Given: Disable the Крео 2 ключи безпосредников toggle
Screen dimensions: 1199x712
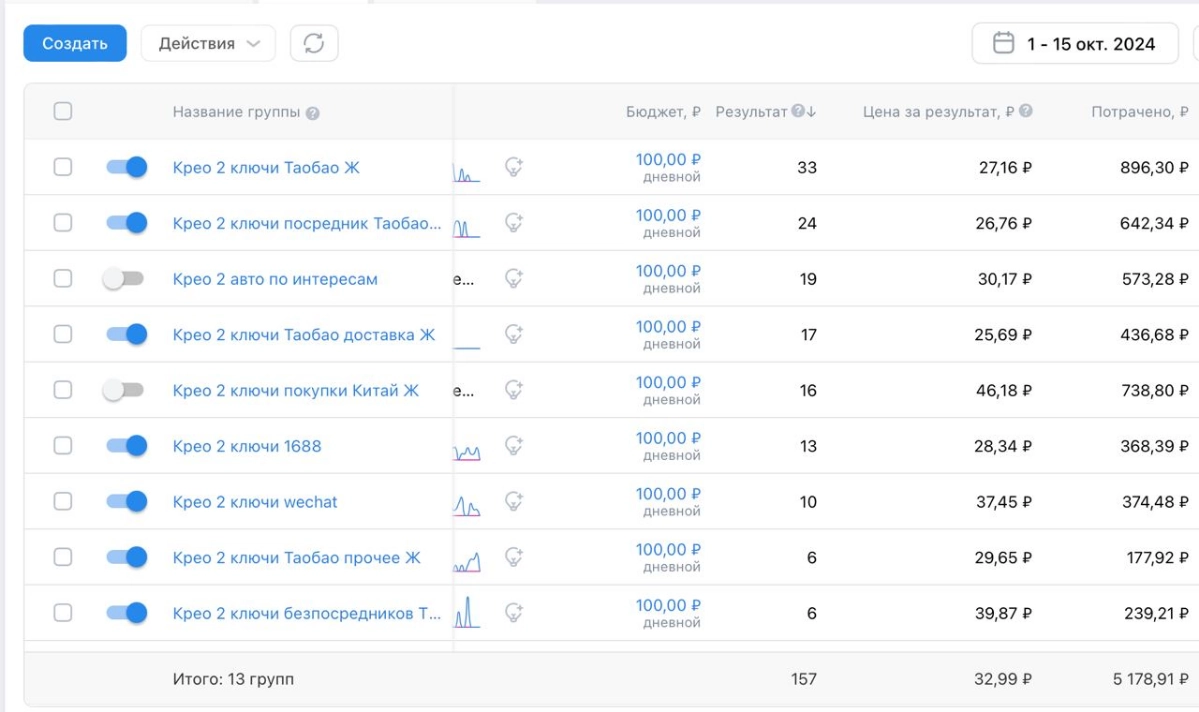Looking at the screenshot, I should tap(126, 613).
